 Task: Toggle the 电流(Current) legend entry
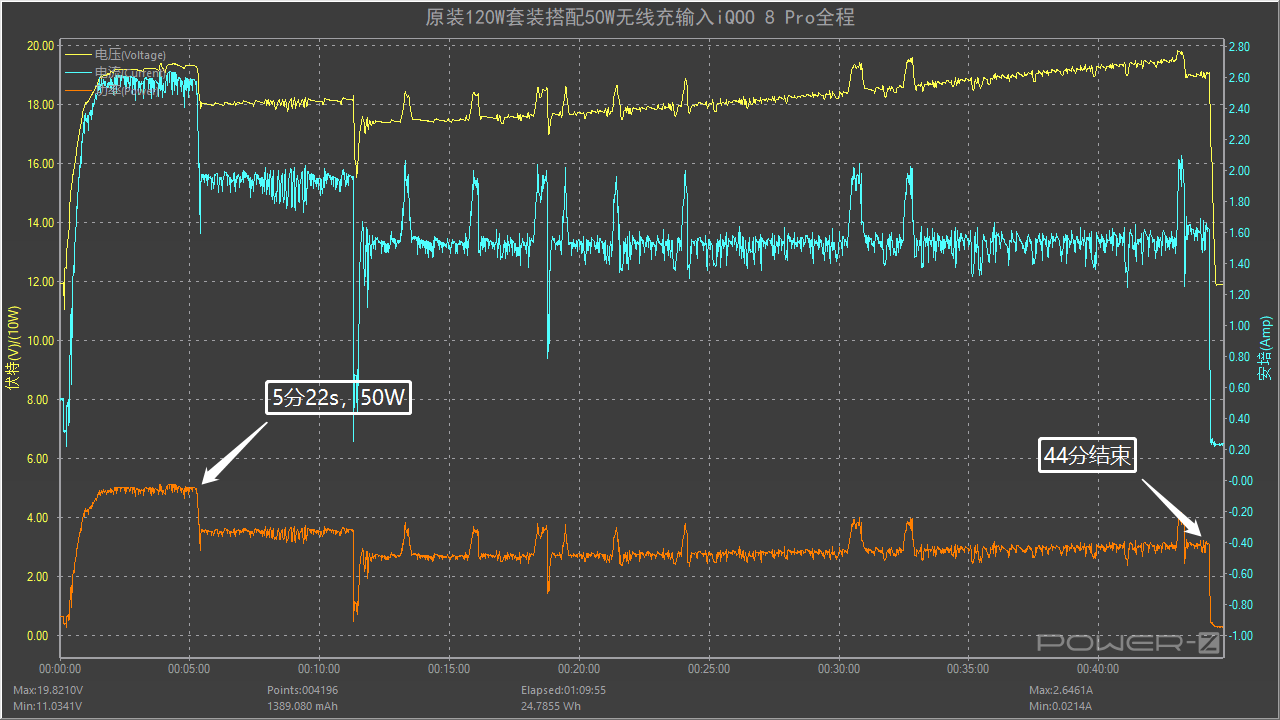[129, 73]
